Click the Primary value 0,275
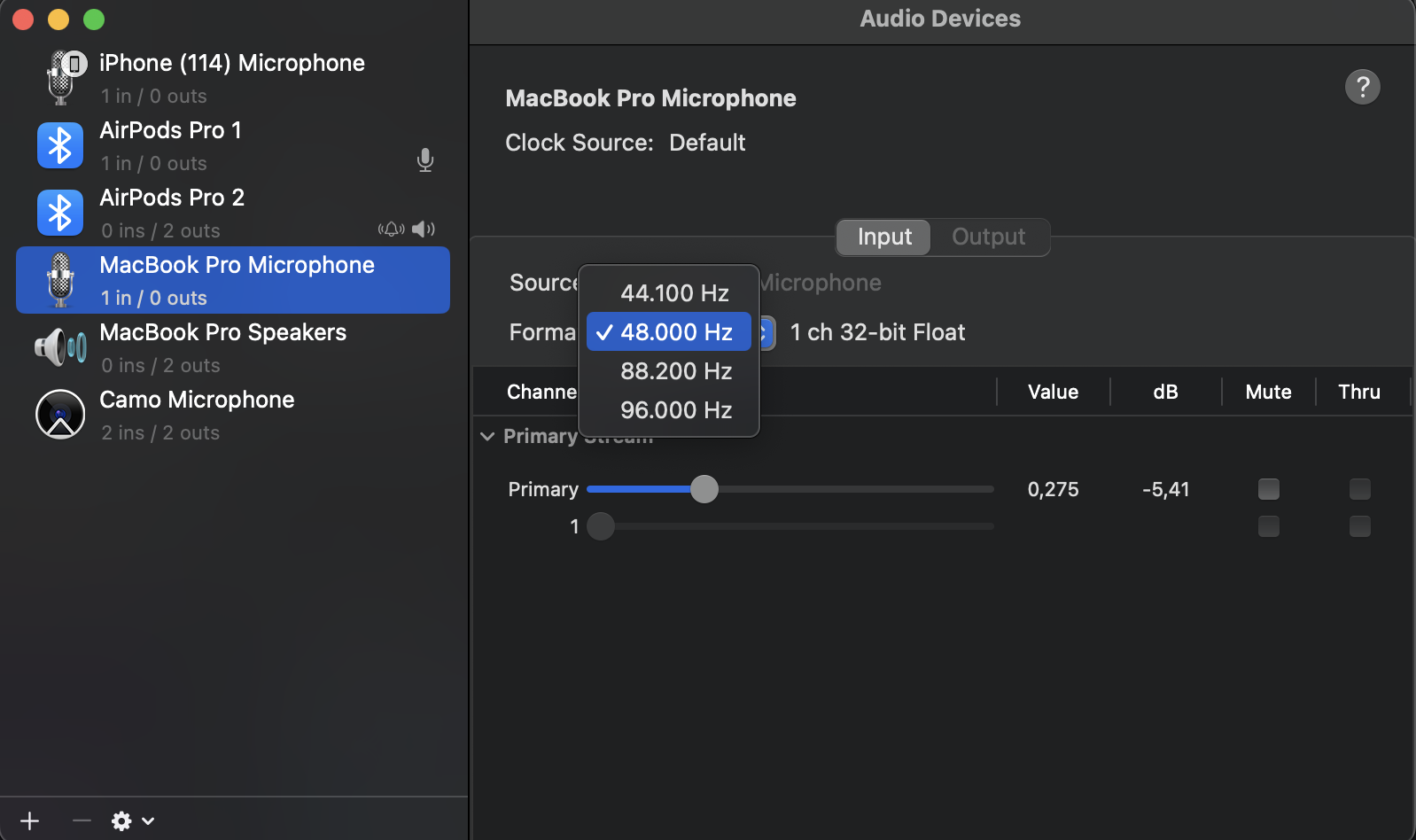The width and height of the screenshot is (1416, 840). pos(1053,489)
